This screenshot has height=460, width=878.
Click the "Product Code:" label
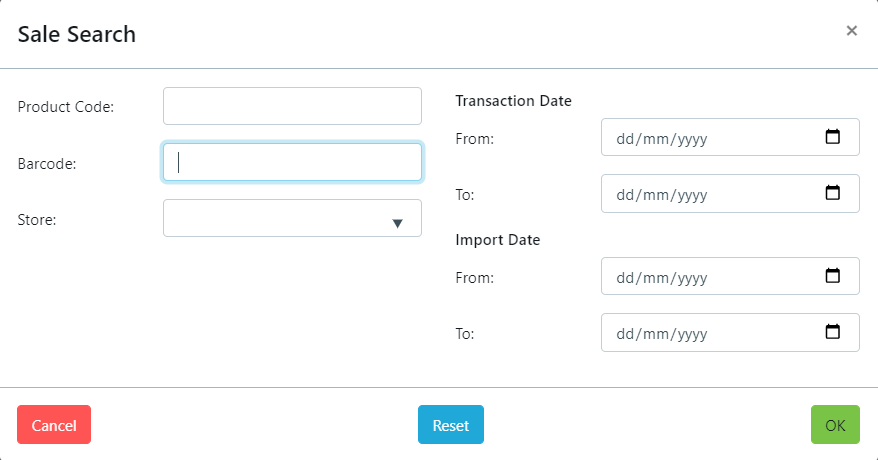point(66,106)
